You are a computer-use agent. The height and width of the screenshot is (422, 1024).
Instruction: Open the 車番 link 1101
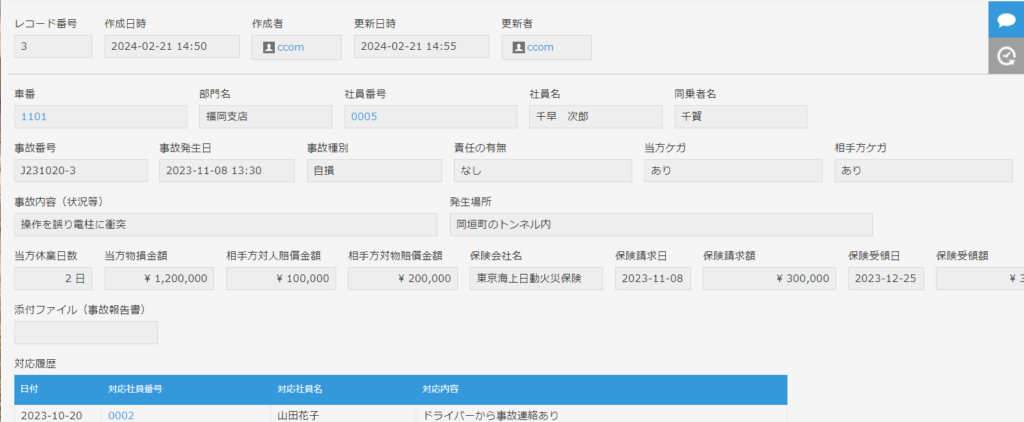point(34,116)
